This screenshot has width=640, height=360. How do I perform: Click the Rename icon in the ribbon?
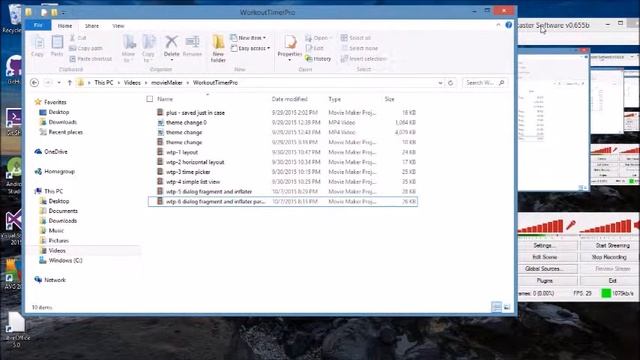pos(192,45)
